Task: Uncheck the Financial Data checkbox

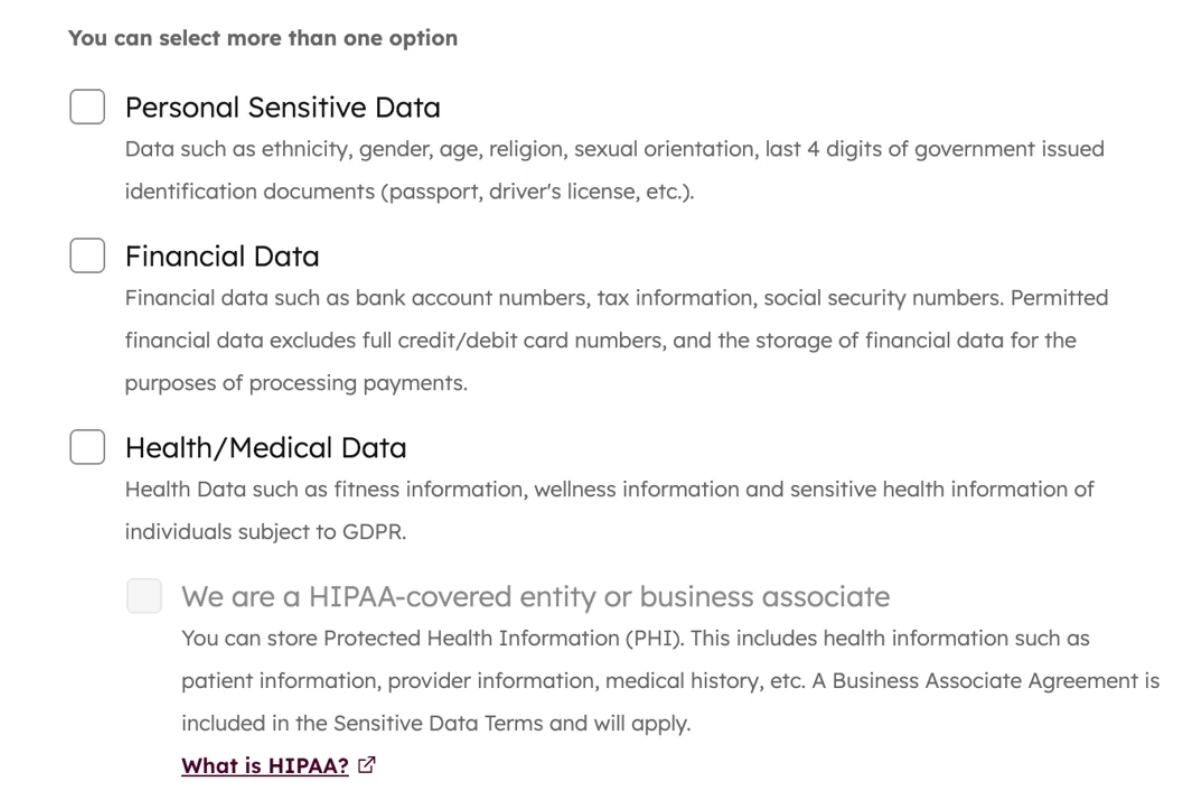Action: (x=87, y=254)
